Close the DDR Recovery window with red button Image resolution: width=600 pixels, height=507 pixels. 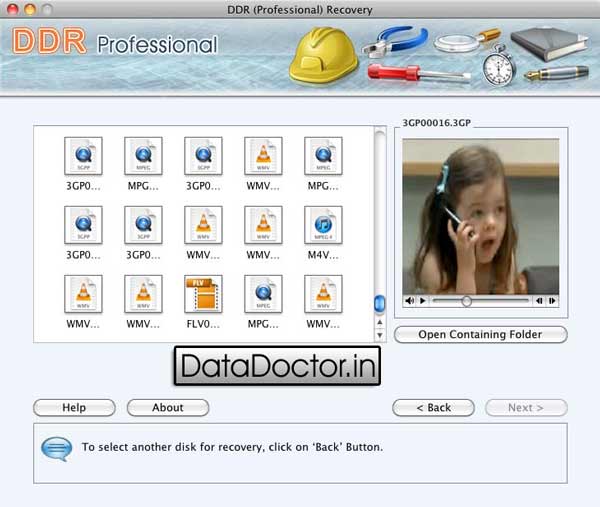13,9
